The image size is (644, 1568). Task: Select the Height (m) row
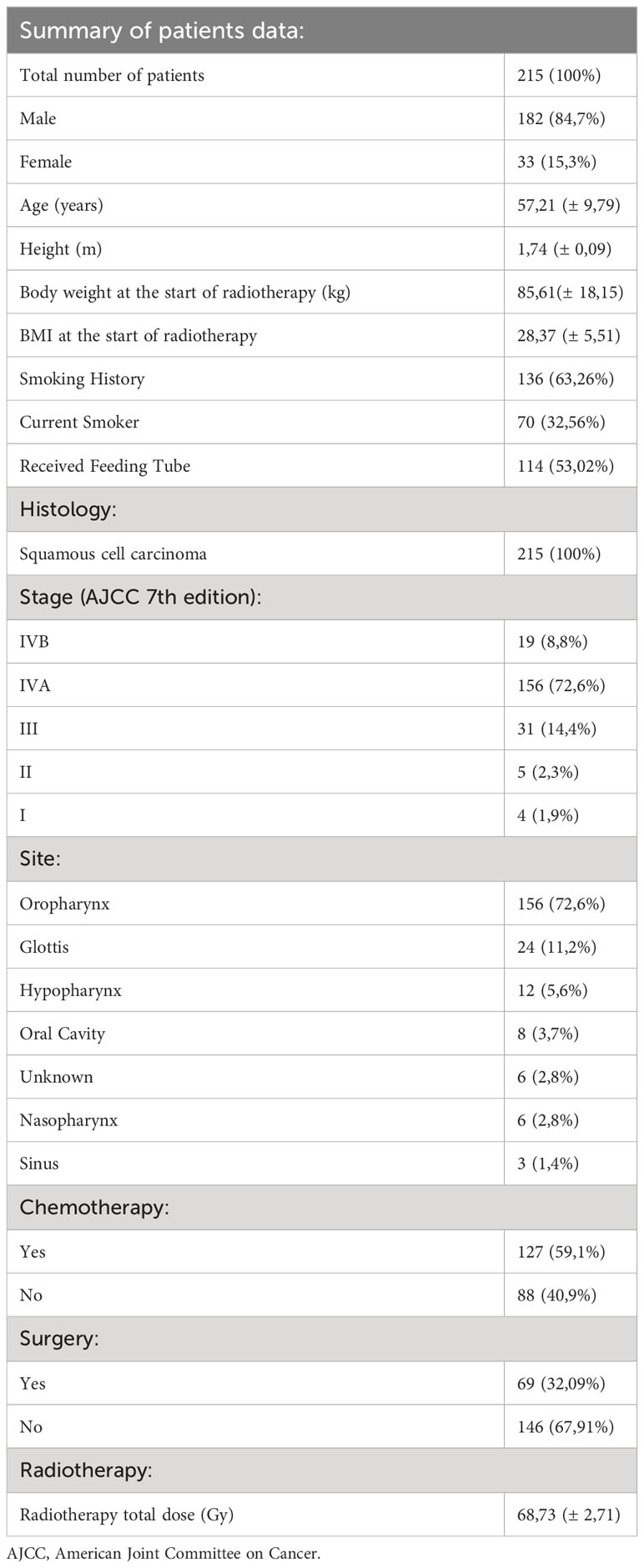(322, 248)
